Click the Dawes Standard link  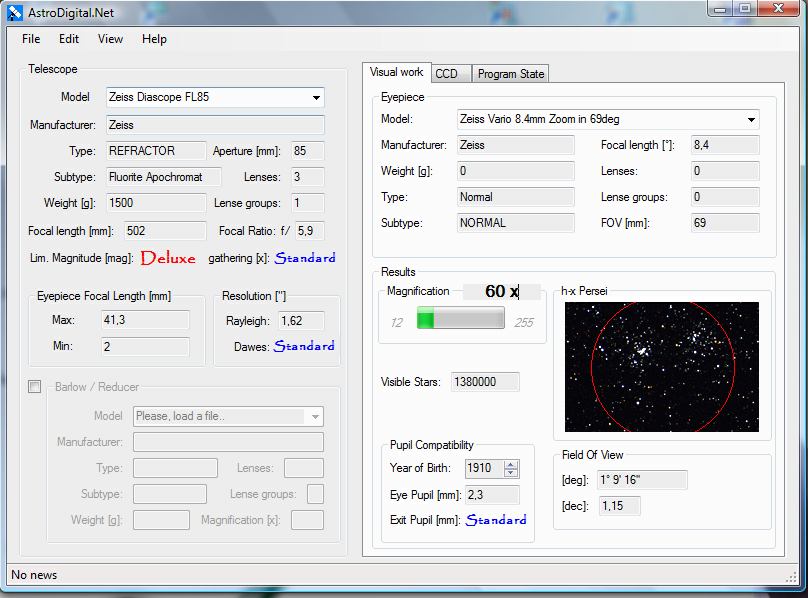tap(304, 346)
